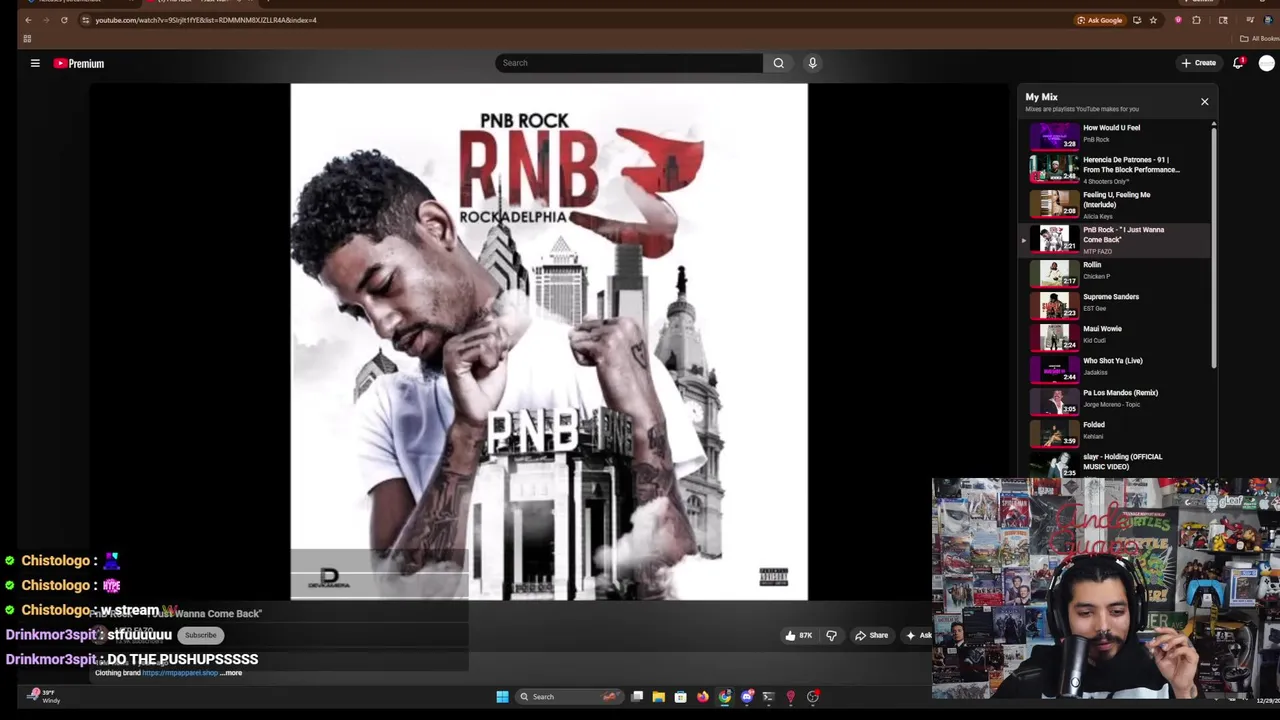Open YouTube notifications bell
Viewport: 1280px width, 720px height.
point(1238,63)
